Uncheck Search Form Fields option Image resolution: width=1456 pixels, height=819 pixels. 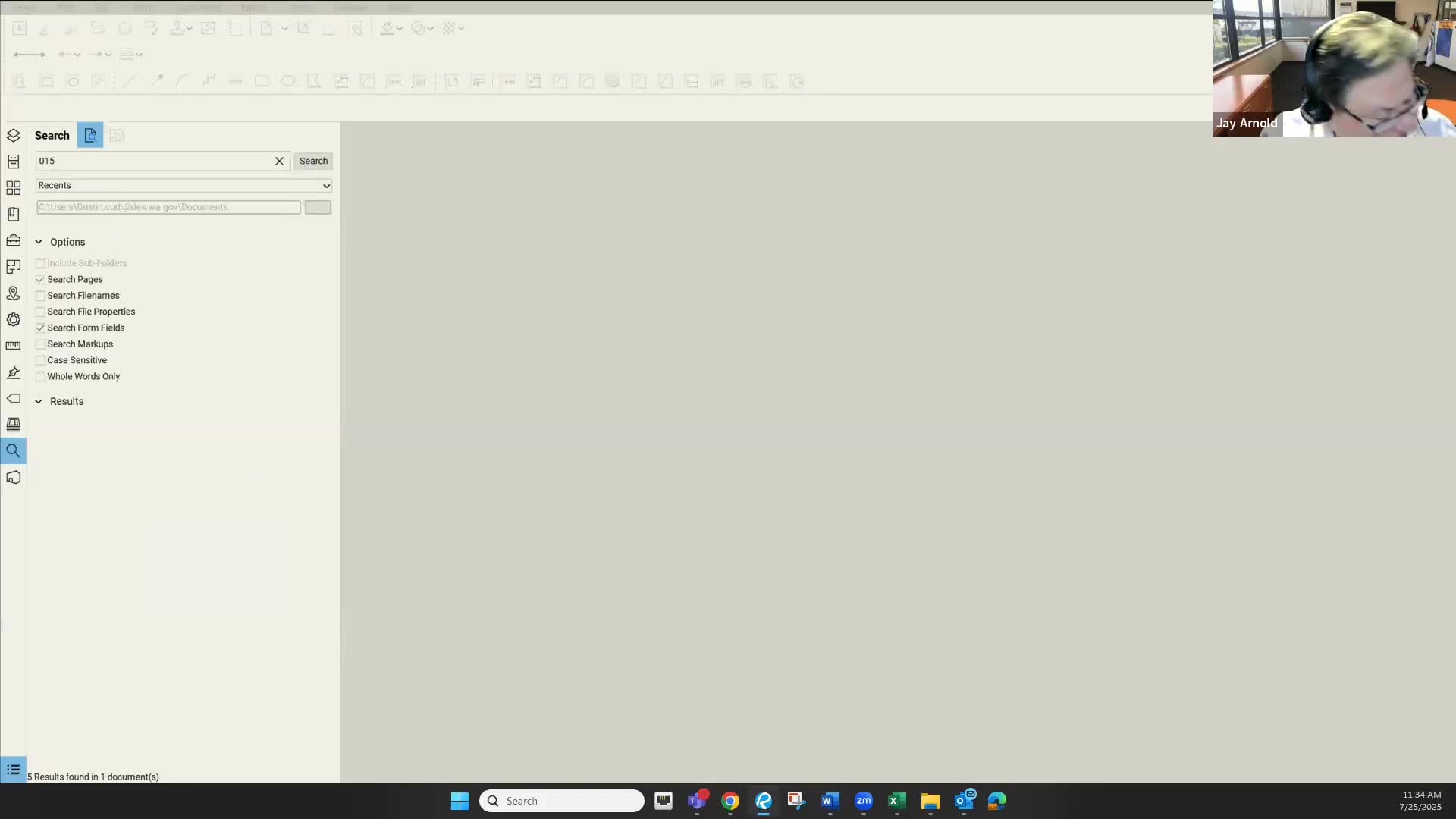41,328
